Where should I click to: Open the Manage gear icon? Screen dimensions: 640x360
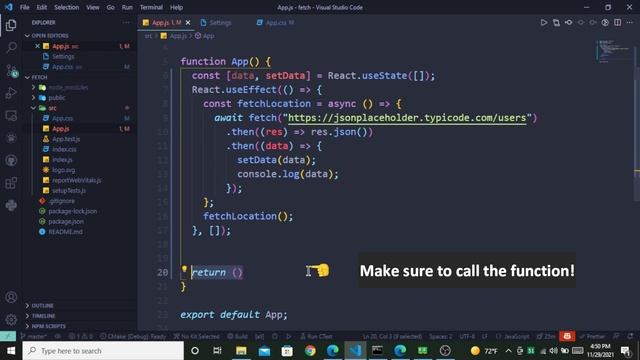11,320
